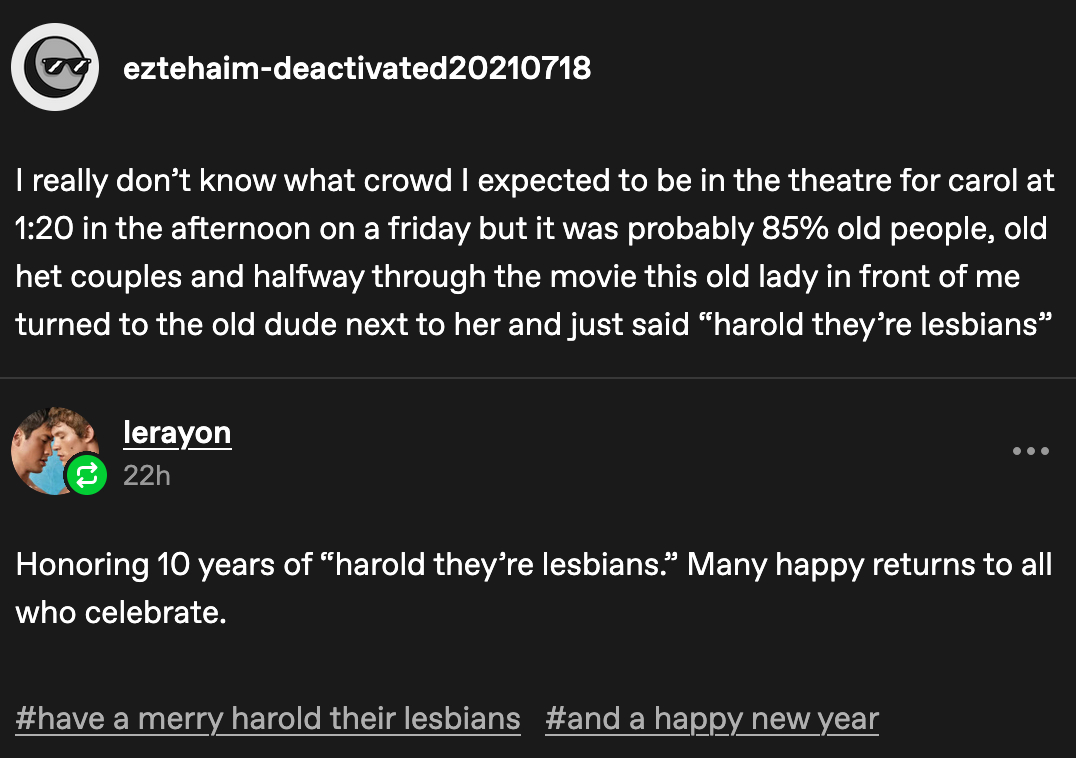The width and height of the screenshot is (1076, 758).
Task: Open the #have a merry harold their lesbians tag
Action: (268, 718)
